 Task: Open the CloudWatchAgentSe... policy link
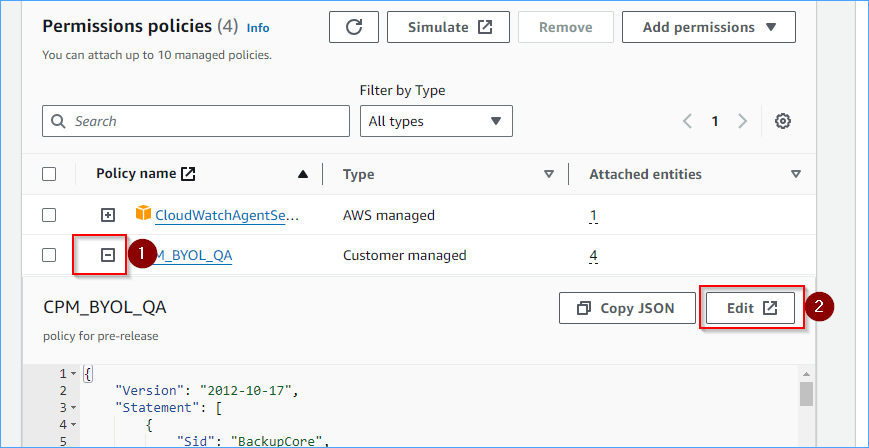pyautogui.click(x=227, y=215)
